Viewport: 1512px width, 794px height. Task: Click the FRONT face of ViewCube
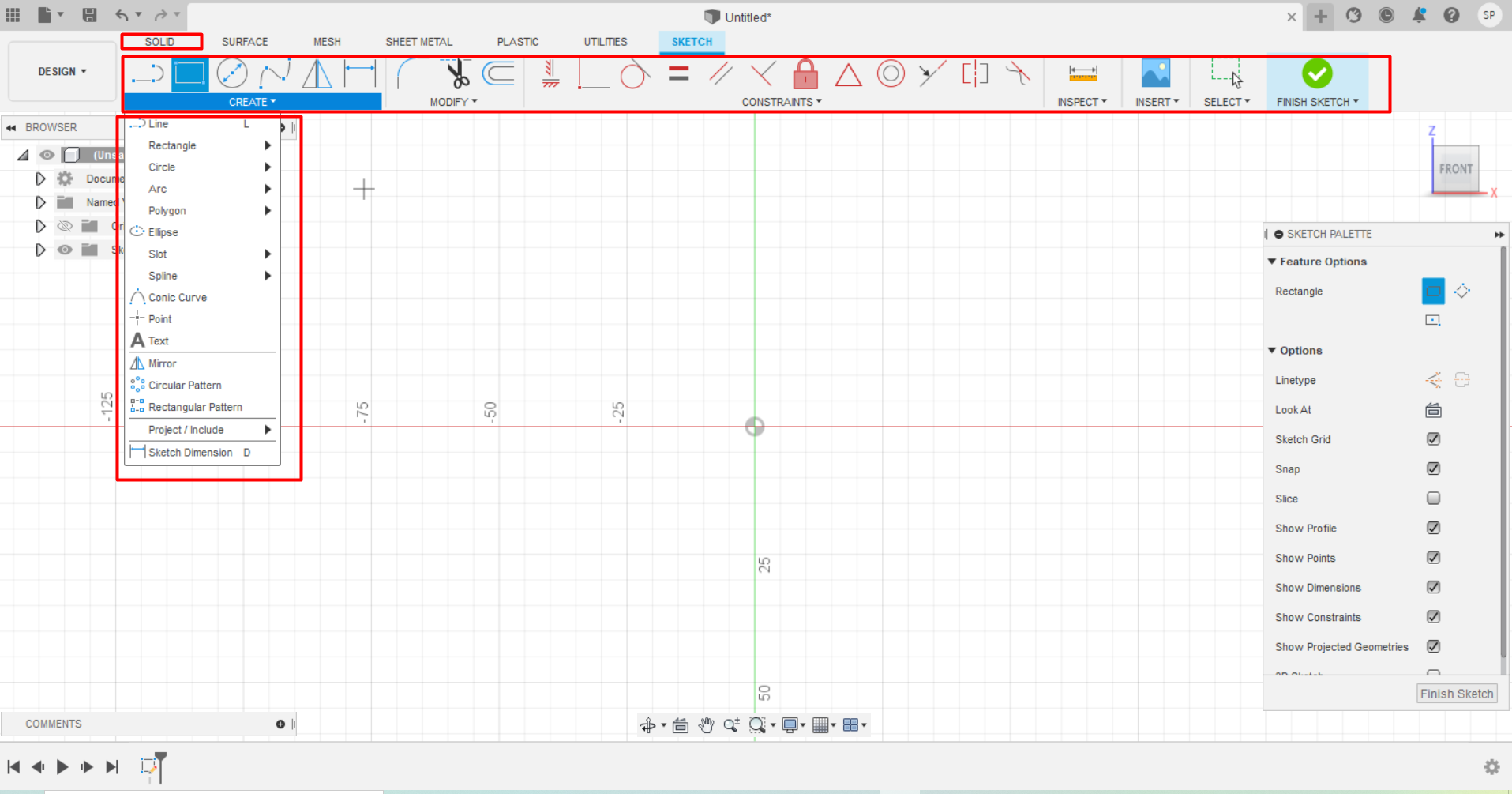click(1455, 169)
